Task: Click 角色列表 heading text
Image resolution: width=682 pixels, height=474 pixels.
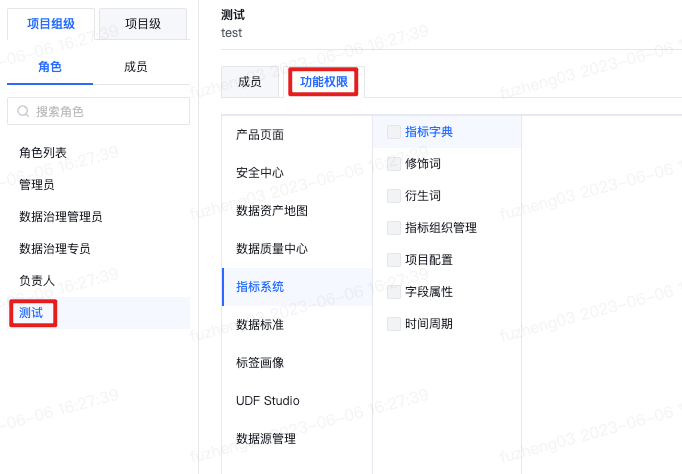Action: pyautogui.click(x=43, y=153)
